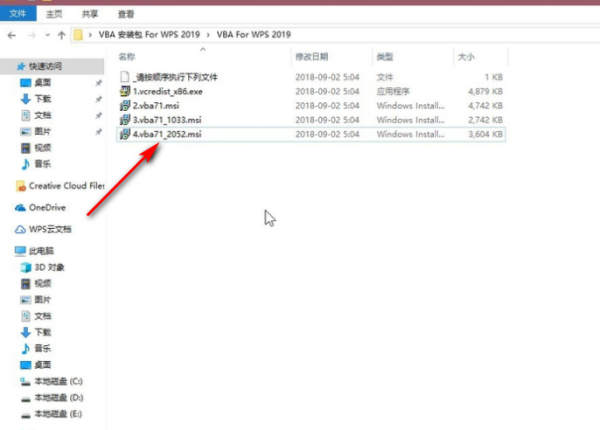Screen dimensions: 600x430
Task: Click breadcrumb VBA For WPS 2019
Action: coord(254,34)
